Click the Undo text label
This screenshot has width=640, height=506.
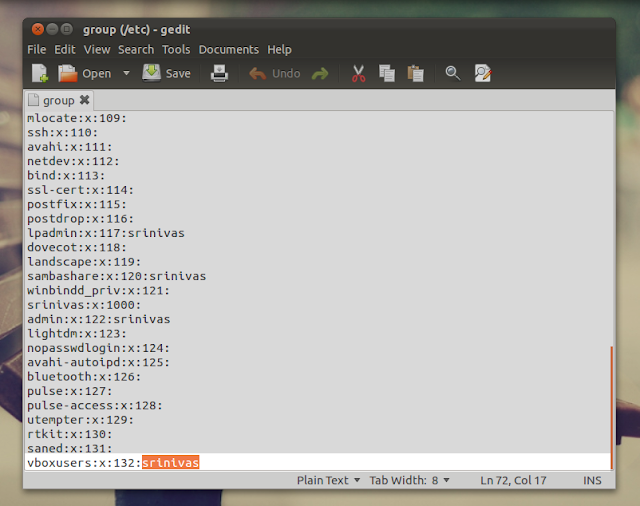pyautogui.click(x=286, y=73)
